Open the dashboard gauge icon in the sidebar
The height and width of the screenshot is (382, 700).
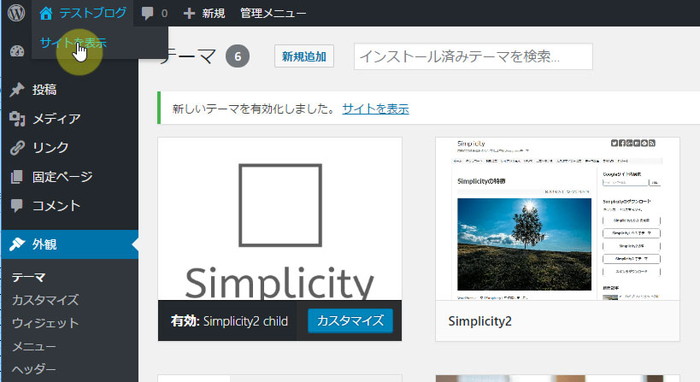(x=17, y=51)
